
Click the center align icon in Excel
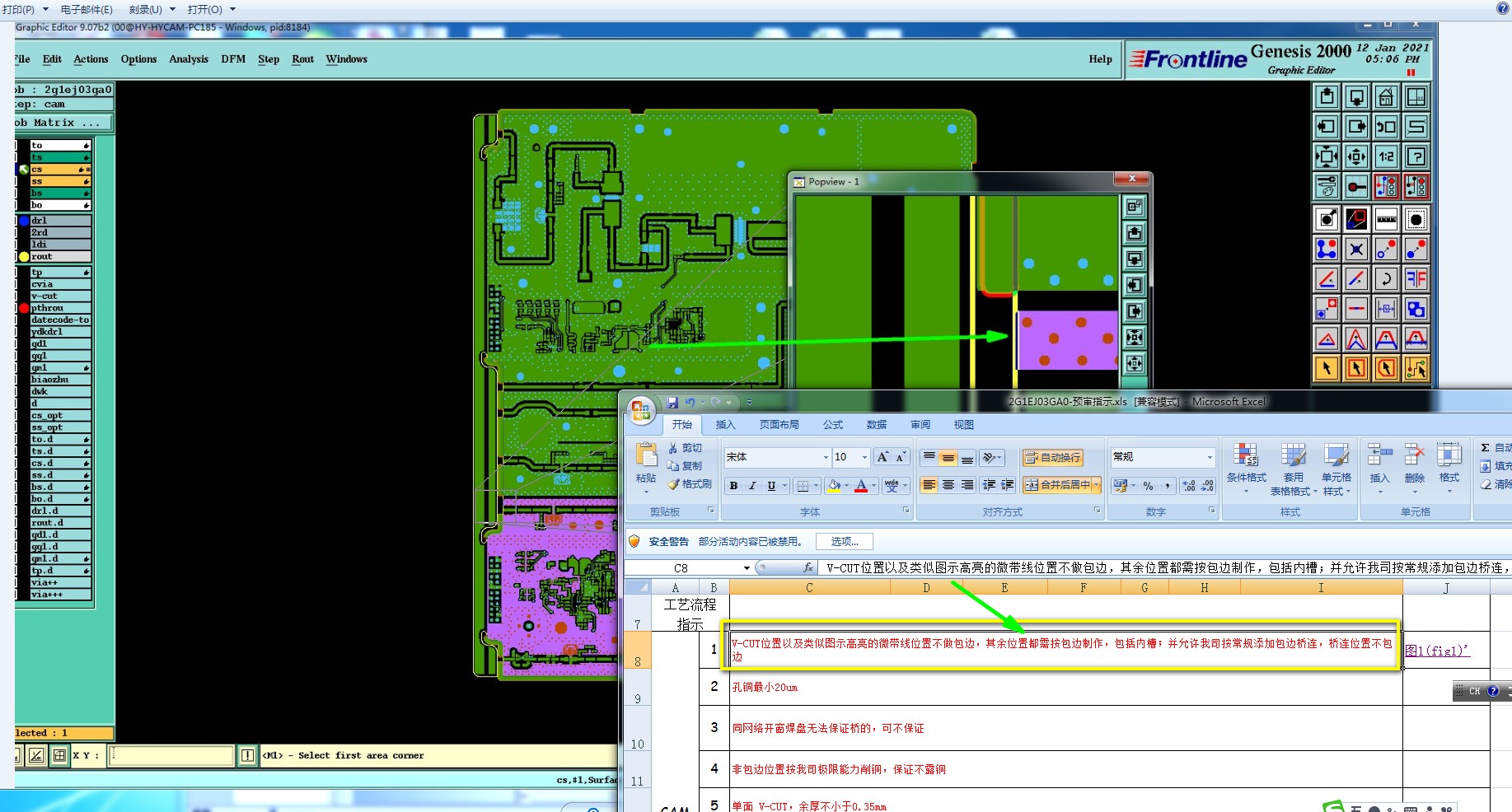pyautogui.click(x=948, y=485)
